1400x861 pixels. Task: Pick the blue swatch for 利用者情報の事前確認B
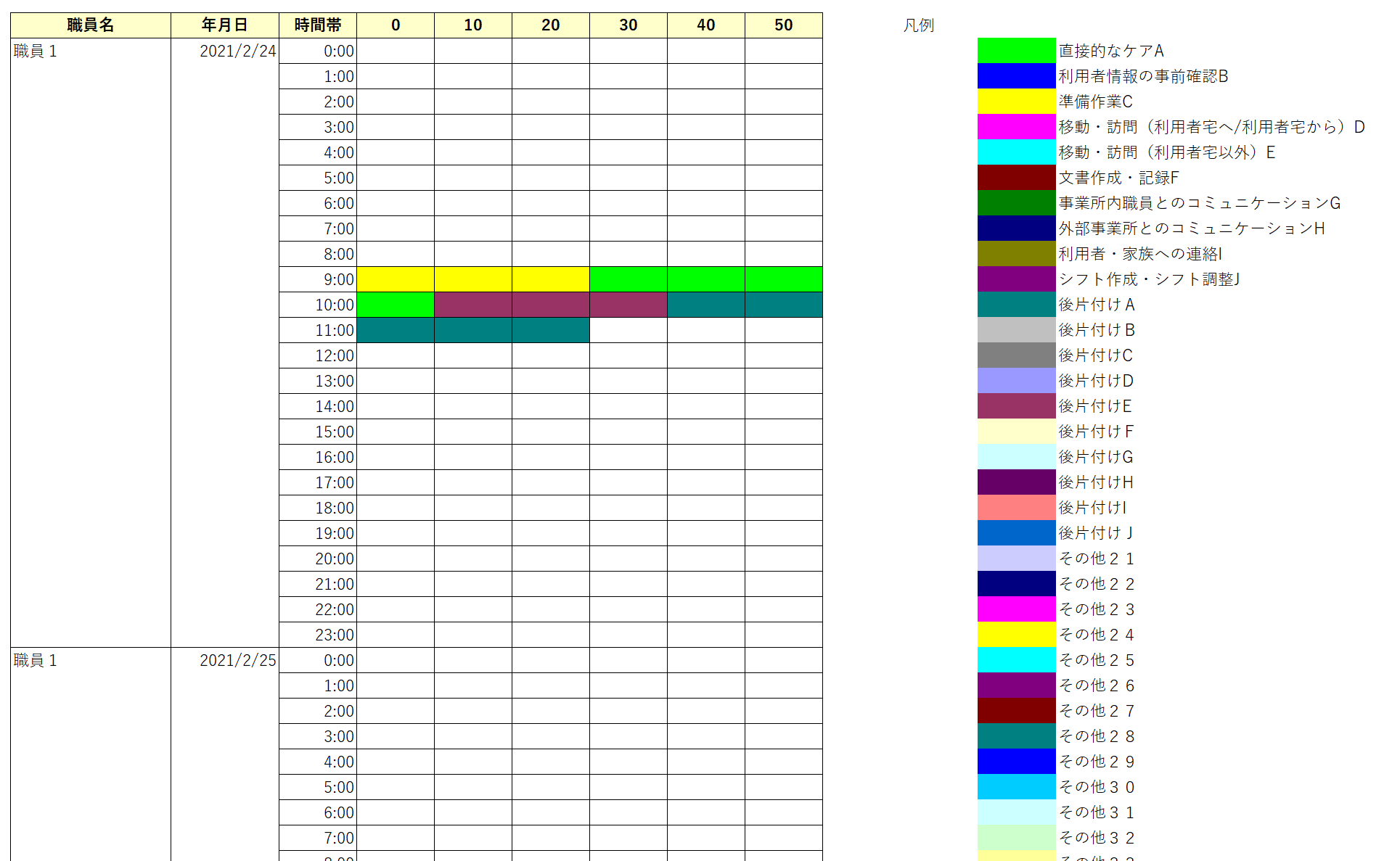[x=1016, y=76]
